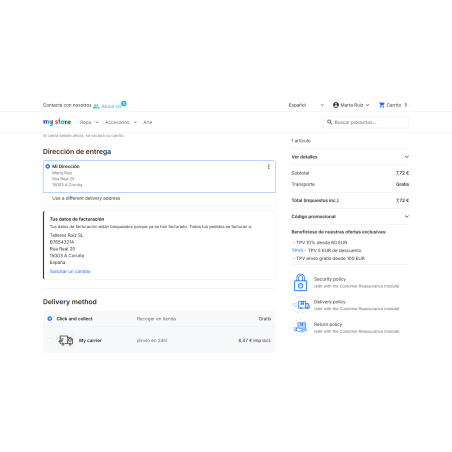Expand the Ropa menu chevron
Screen dimensions: 452x452
[97, 122]
